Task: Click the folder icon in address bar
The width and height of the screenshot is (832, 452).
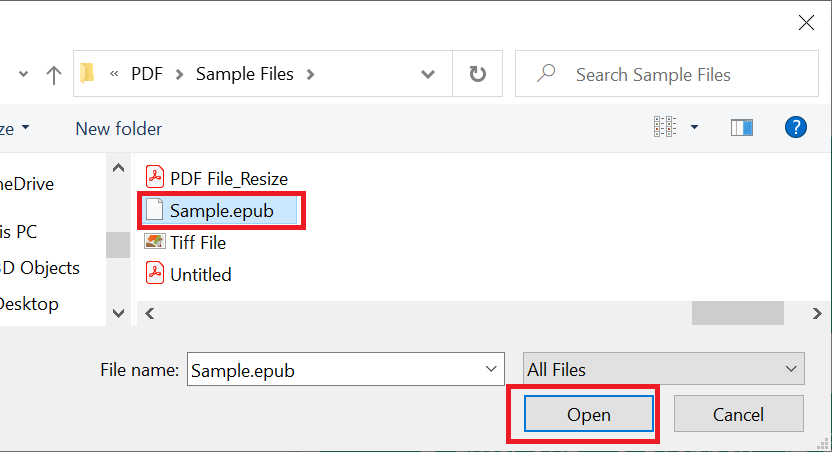Action: click(x=87, y=73)
